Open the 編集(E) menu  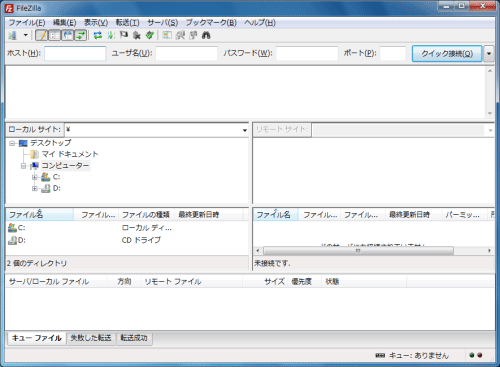click(x=65, y=23)
